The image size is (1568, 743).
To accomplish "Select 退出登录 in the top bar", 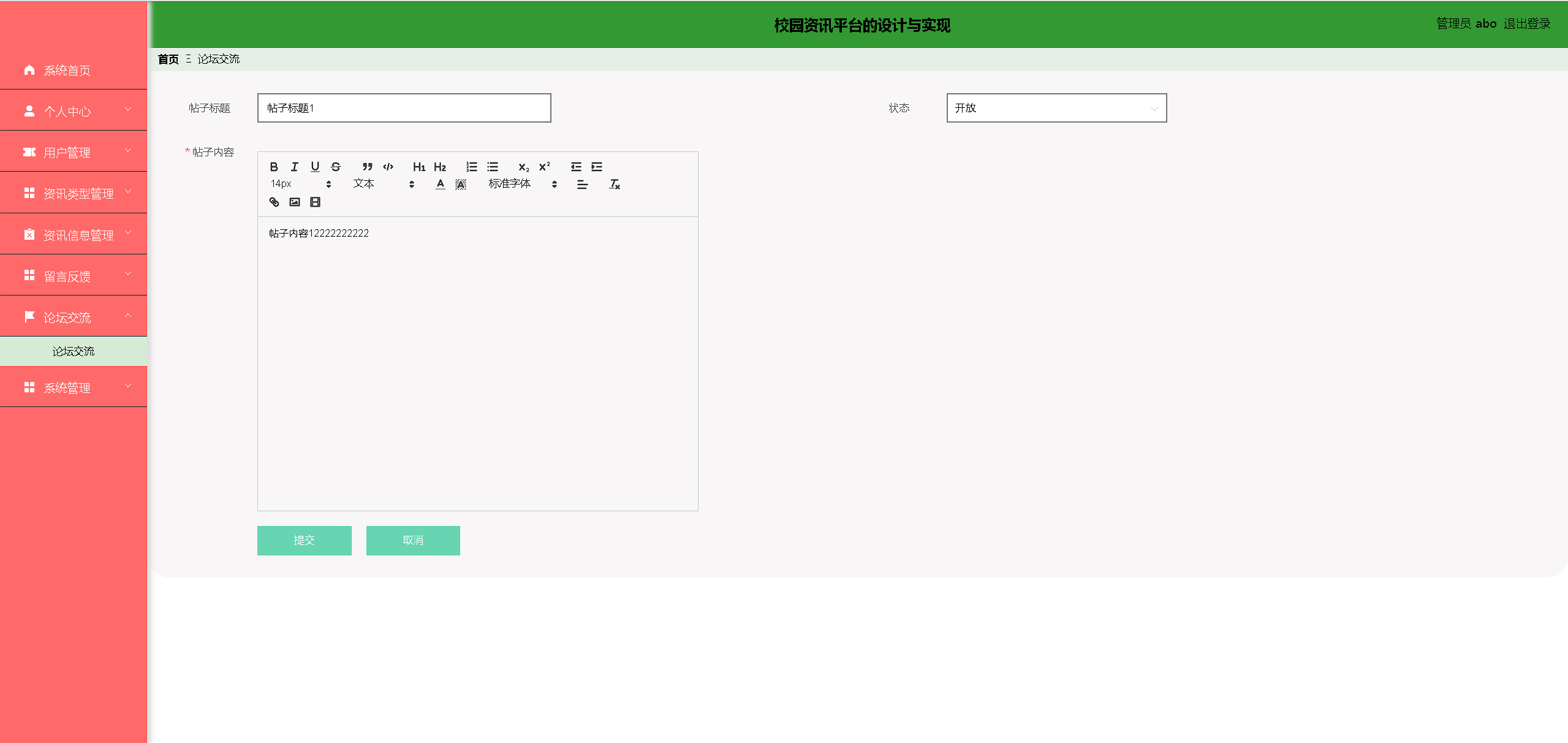I will [x=1526, y=23].
